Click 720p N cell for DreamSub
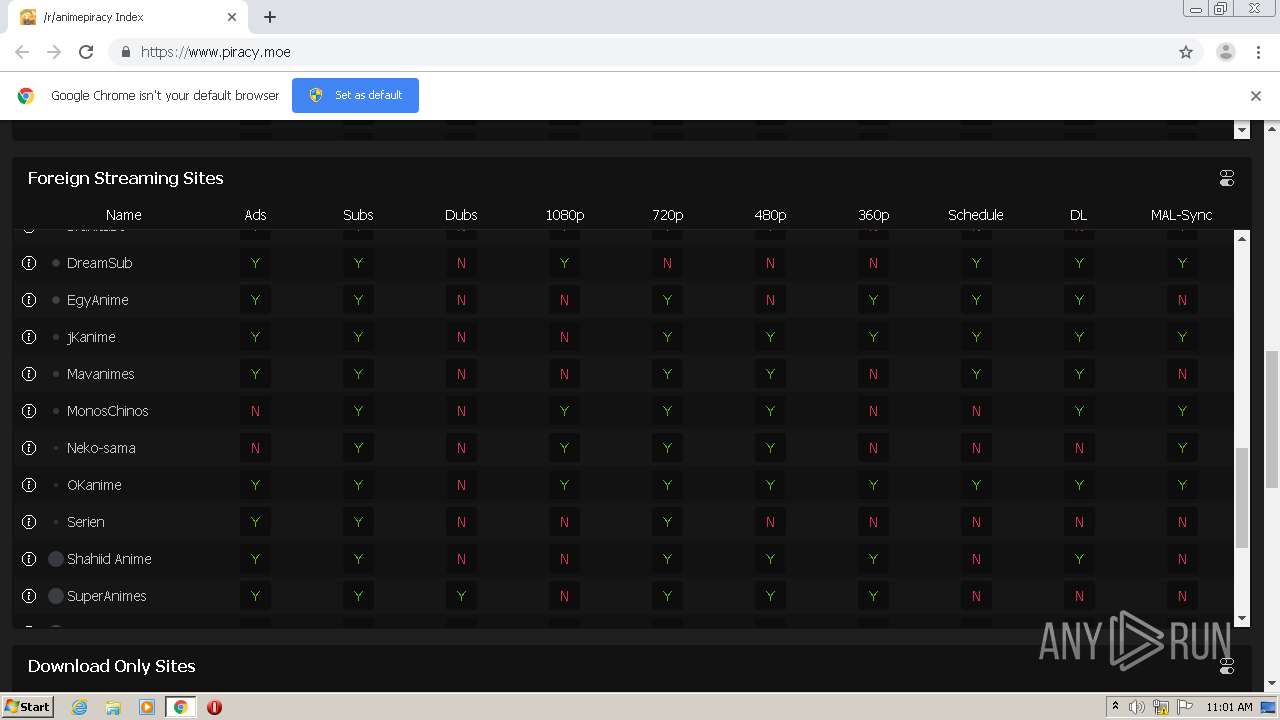Screen dimensions: 1280x720 pyautogui.click(x=667, y=263)
